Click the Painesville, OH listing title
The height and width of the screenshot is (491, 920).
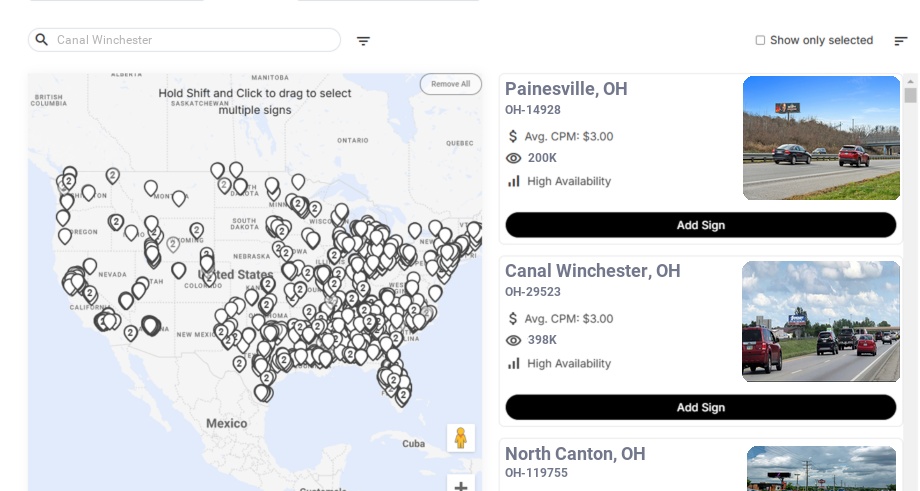(566, 89)
